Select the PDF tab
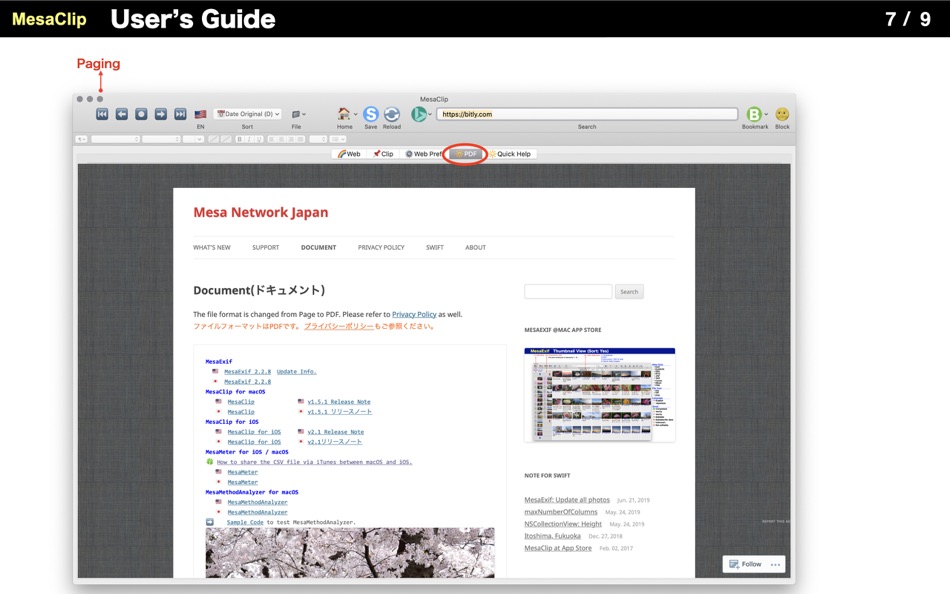Viewport: 950px width, 594px height. 466,154
